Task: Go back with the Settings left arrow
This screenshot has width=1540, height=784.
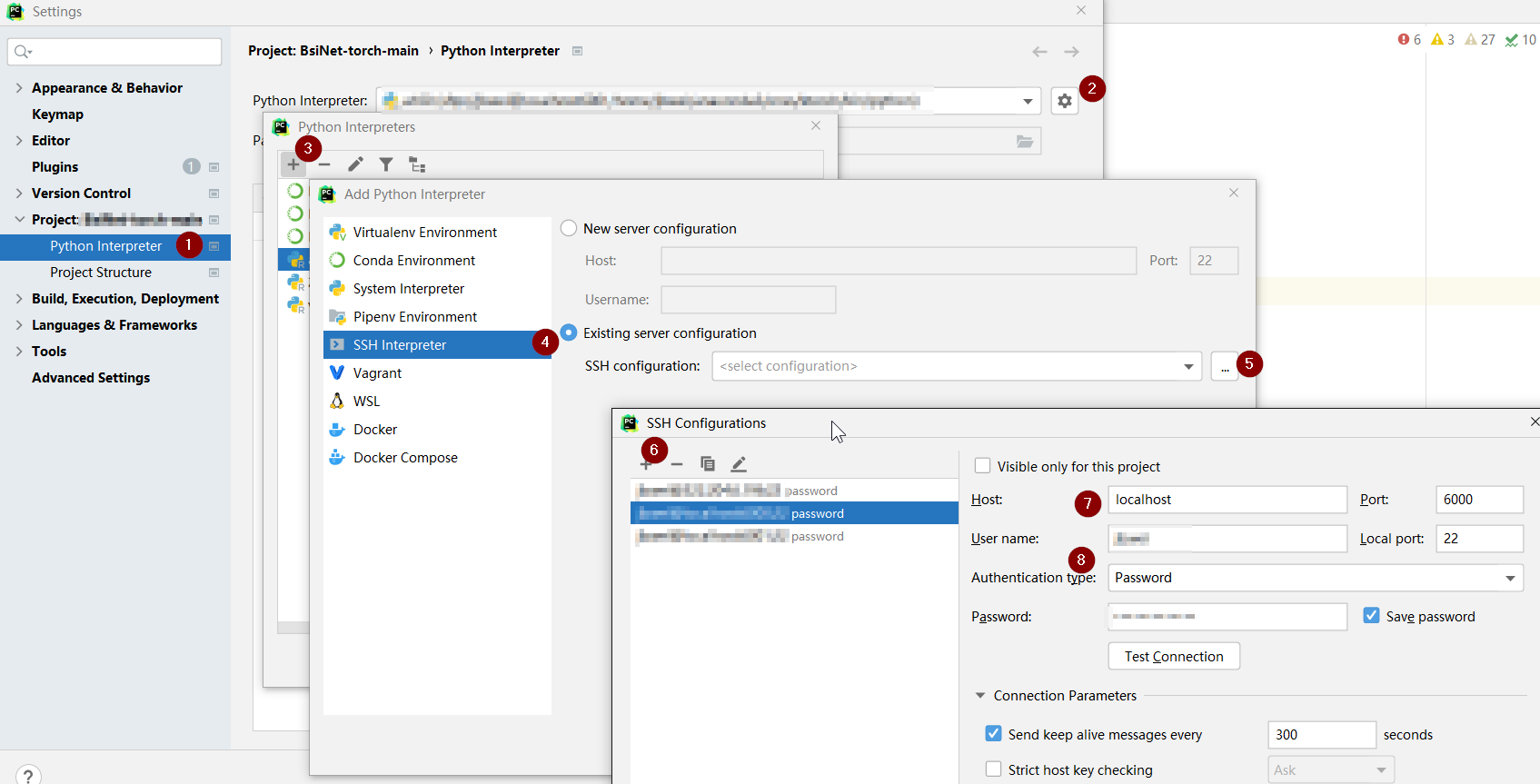Action: pyautogui.click(x=1040, y=52)
